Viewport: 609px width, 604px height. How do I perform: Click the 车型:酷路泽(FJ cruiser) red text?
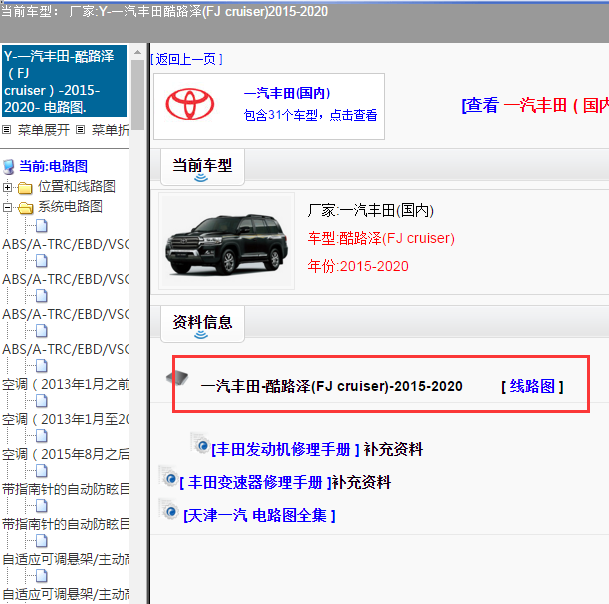(x=381, y=238)
